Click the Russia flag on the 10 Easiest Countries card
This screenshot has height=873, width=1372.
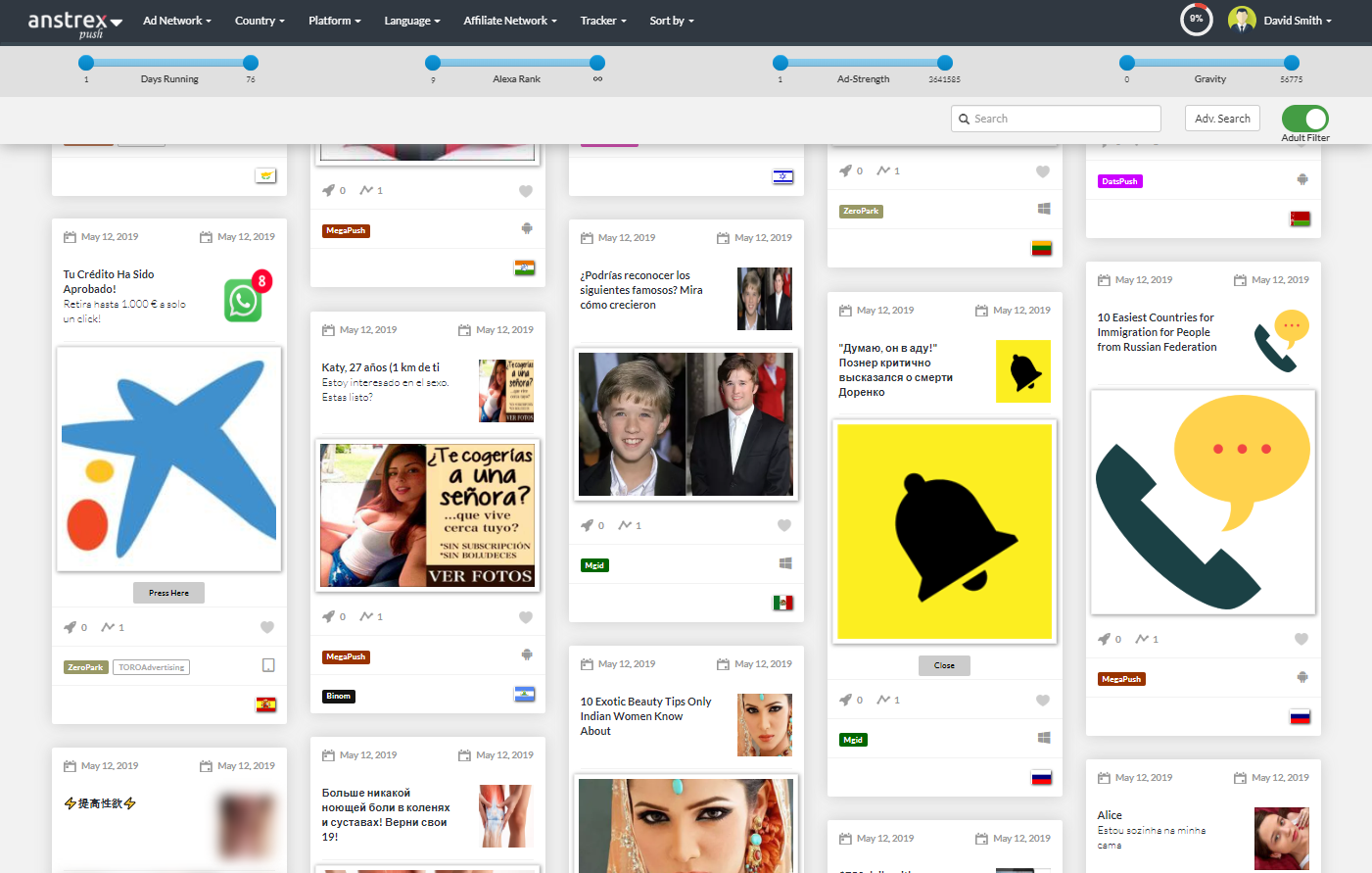[1300, 716]
